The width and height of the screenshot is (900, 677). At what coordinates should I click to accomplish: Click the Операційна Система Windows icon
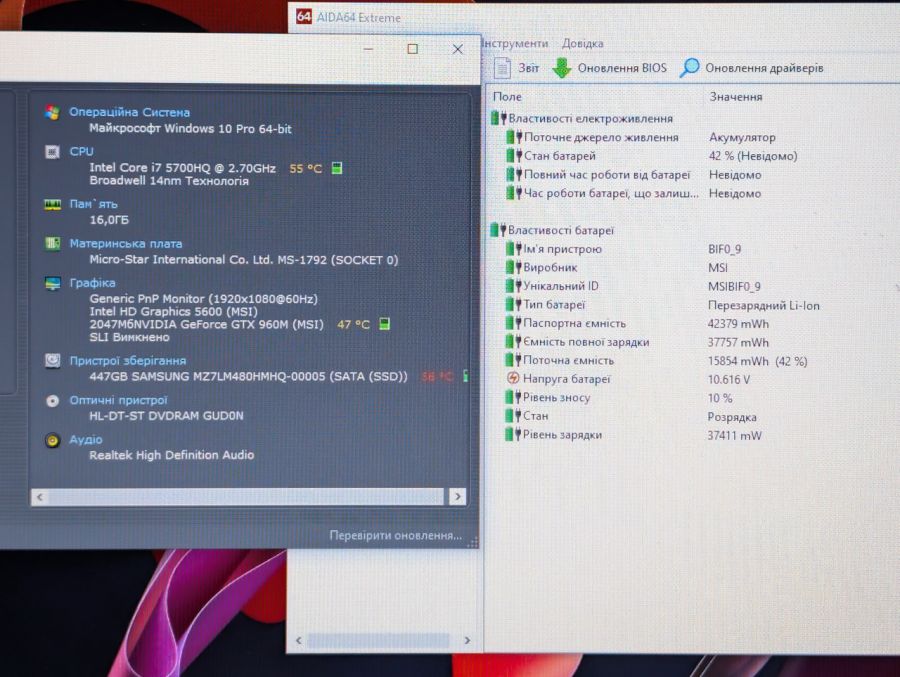(x=52, y=112)
